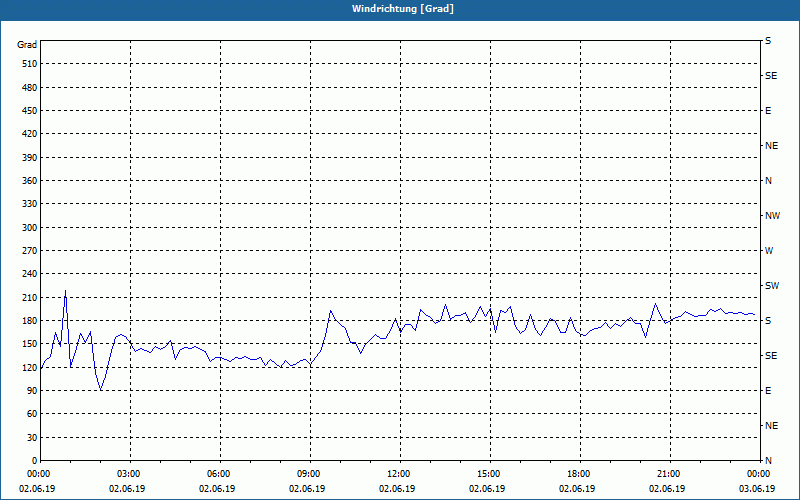Click the 300 y-axis label
The width and height of the screenshot is (800, 500).
coord(29,228)
